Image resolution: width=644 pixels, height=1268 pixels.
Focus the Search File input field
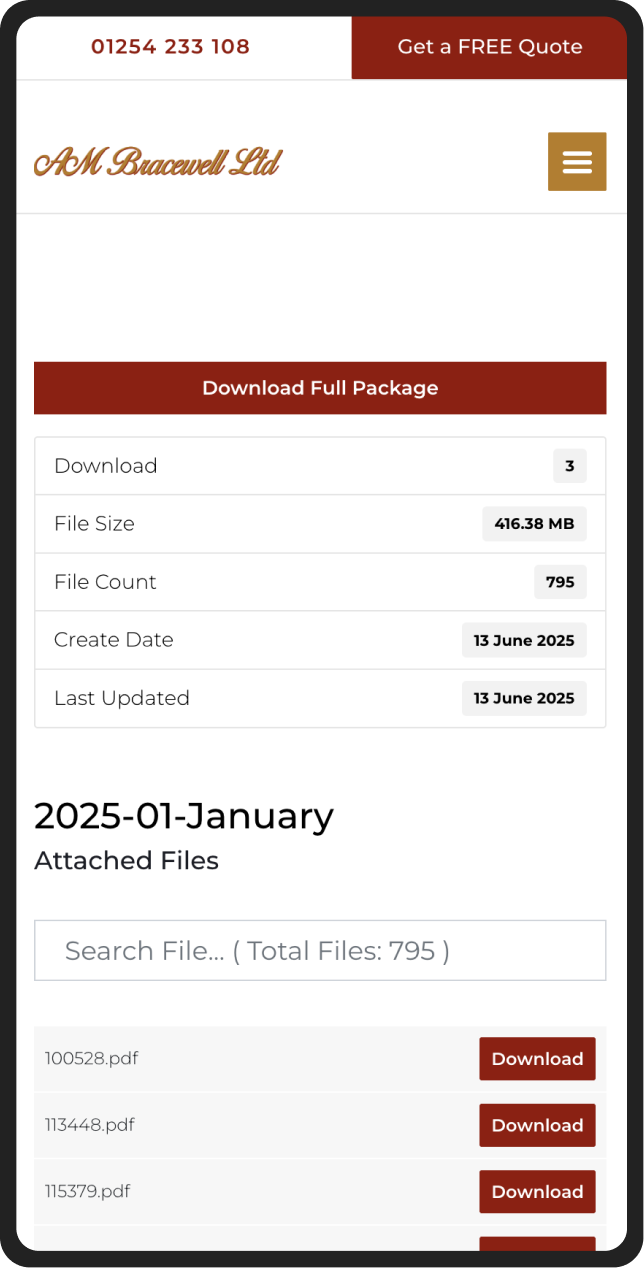pyautogui.click(x=320, y=950)
